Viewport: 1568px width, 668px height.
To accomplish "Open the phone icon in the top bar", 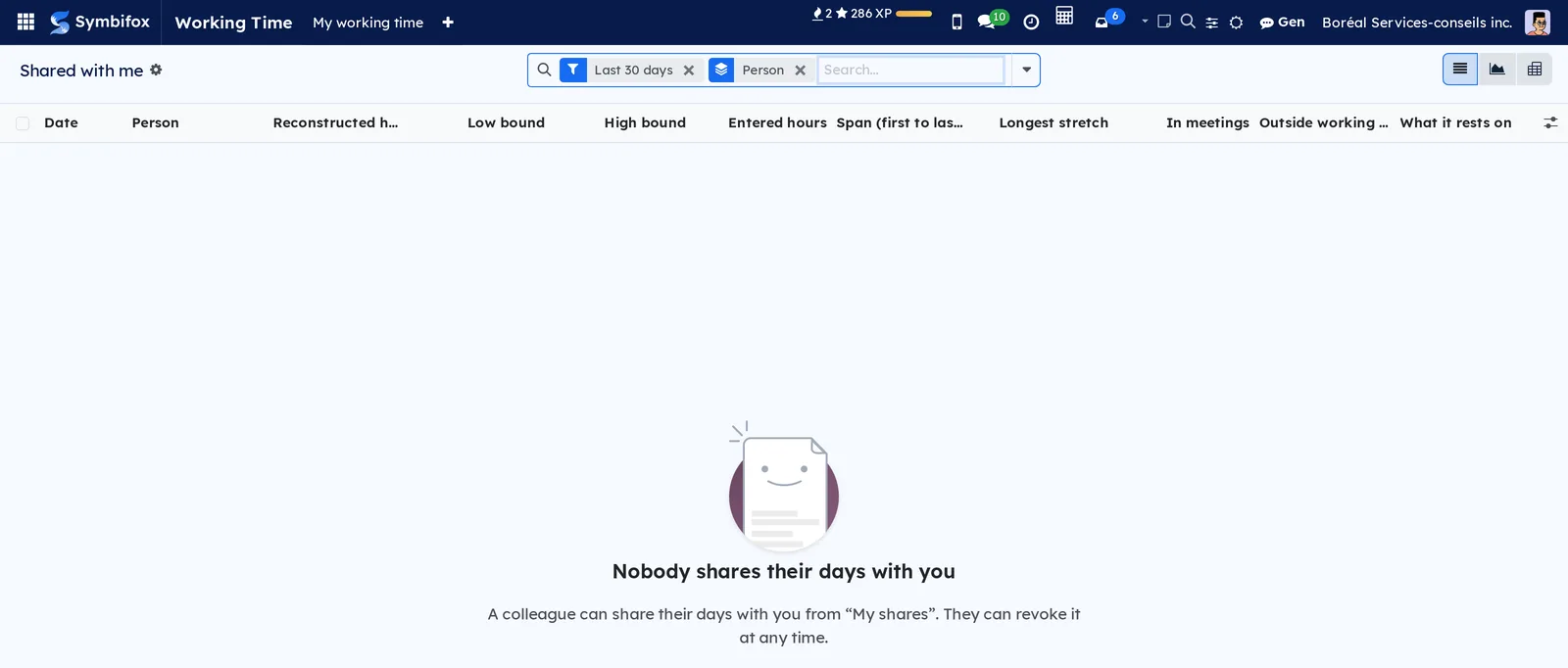I will (957, 22).
